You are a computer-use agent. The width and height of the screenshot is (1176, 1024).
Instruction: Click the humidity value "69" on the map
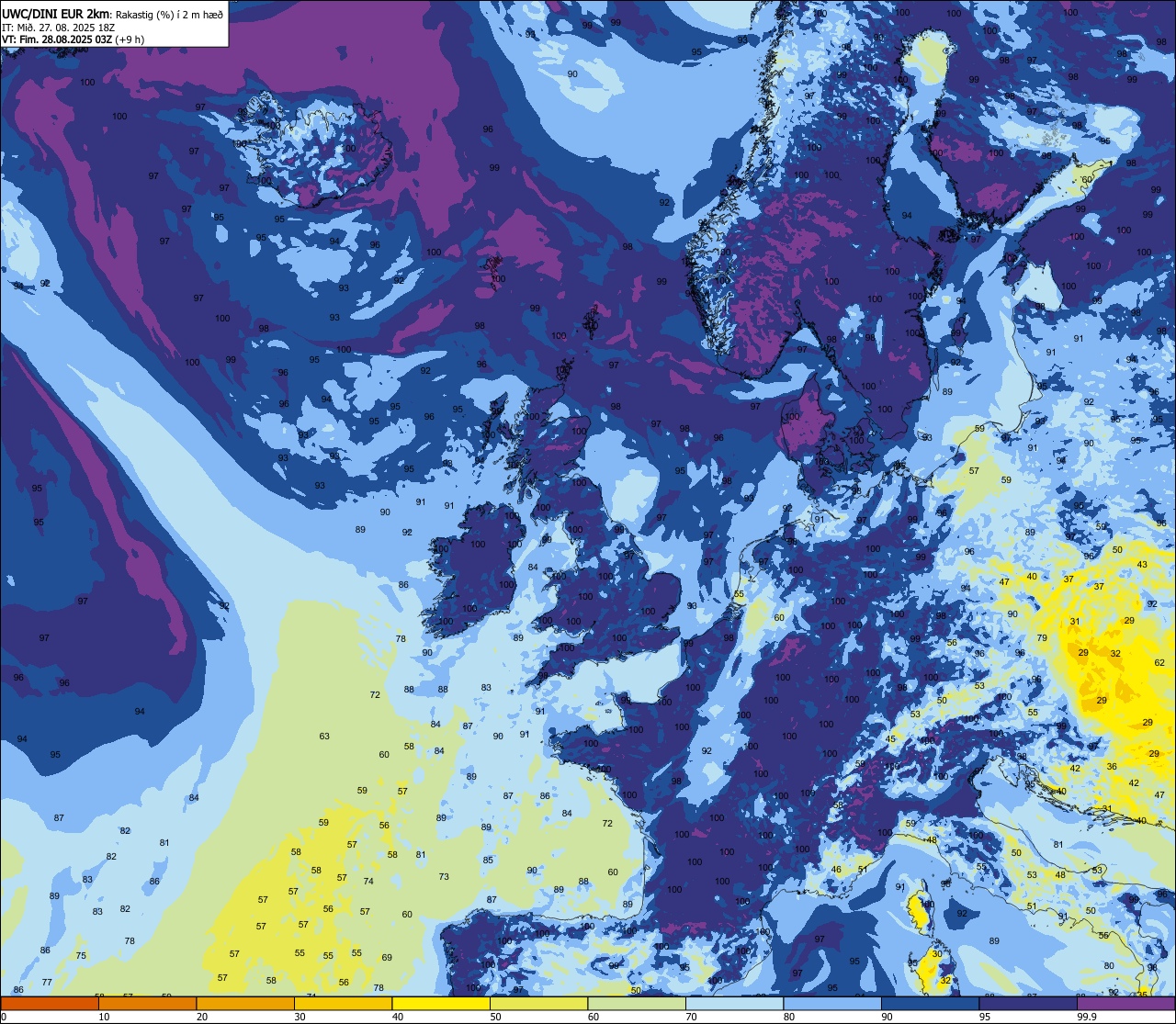[x=387, y=958]
